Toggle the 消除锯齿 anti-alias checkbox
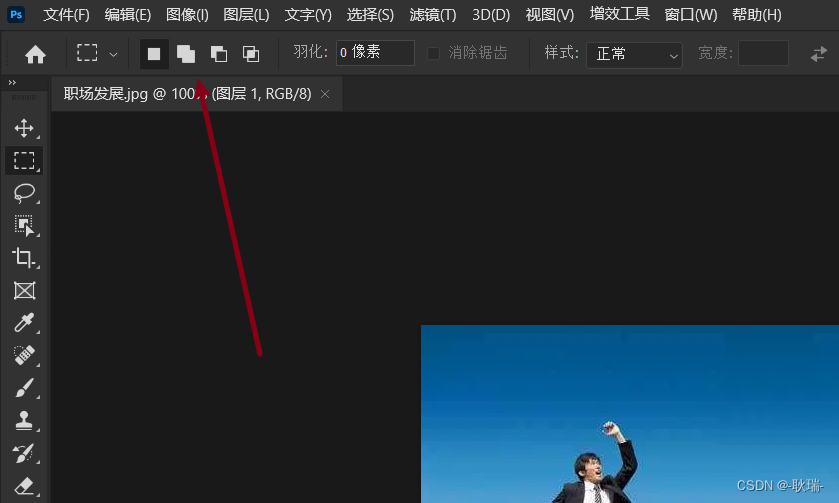 (x=433, y=53)
